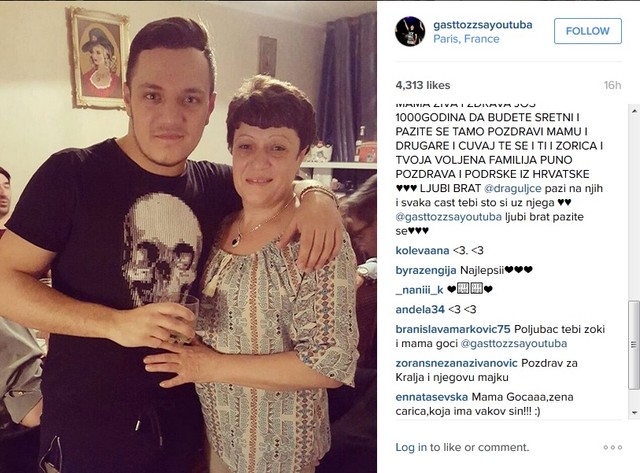Click the main post photo
Viewport: 640px width, 473px height.
(x=188, y=237)
